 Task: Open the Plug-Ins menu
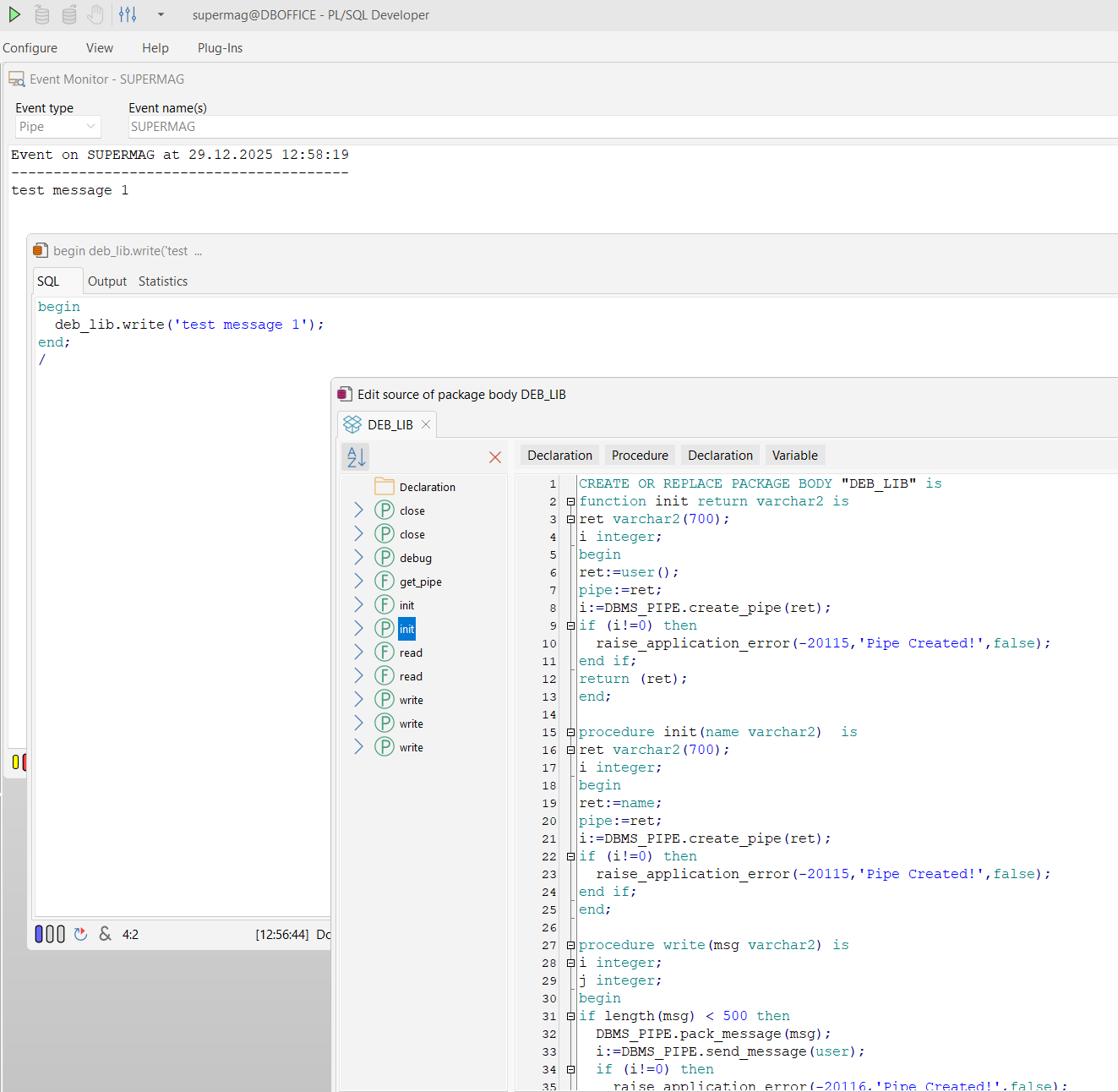pos(220,48)
